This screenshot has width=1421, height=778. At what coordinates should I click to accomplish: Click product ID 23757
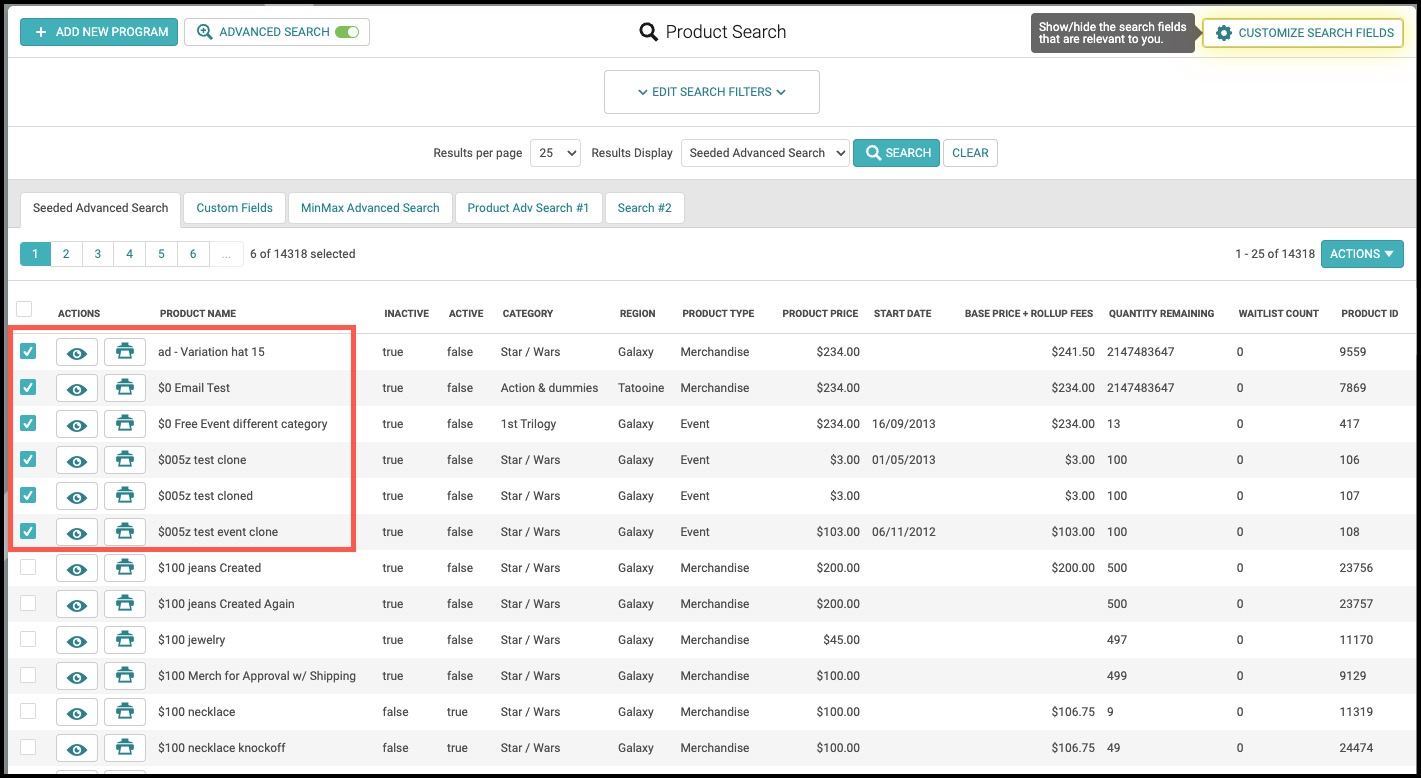1356,604
